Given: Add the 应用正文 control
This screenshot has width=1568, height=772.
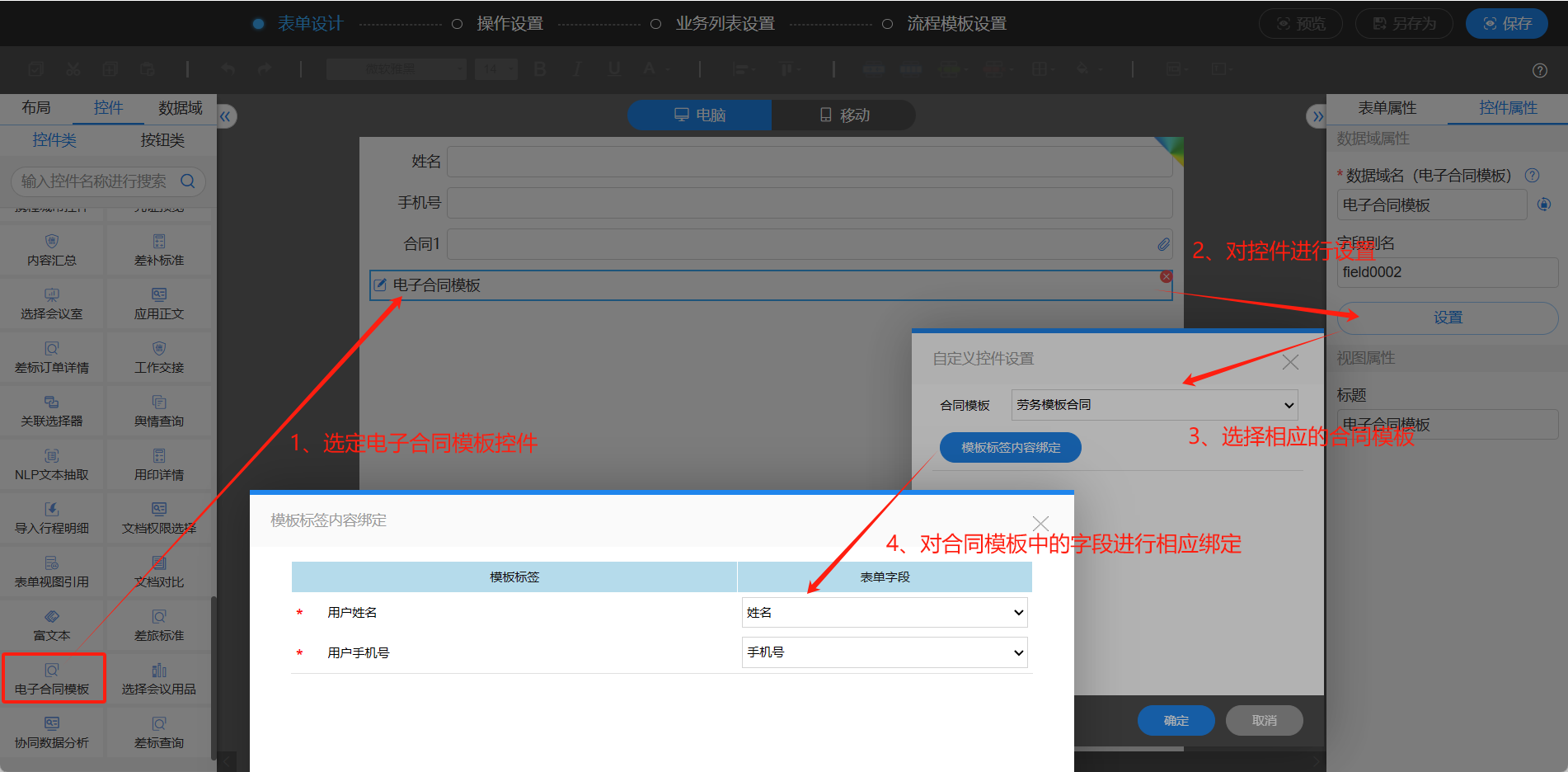Looking at the screenshot, I should 159,304.
